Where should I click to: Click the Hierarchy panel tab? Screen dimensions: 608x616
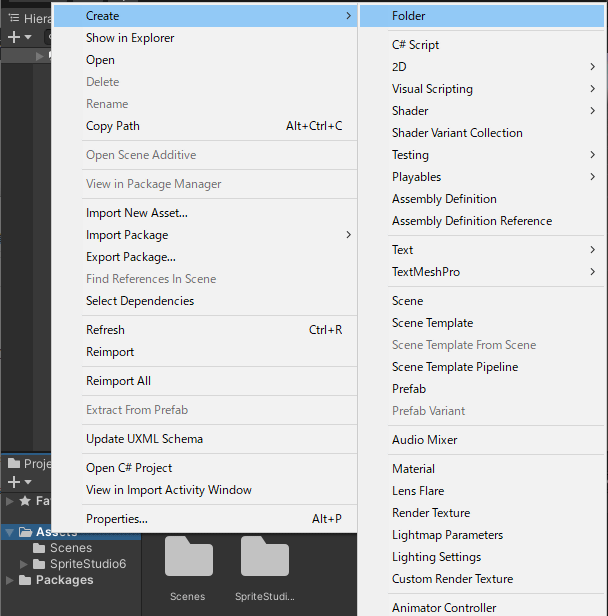tap(27, 18)
